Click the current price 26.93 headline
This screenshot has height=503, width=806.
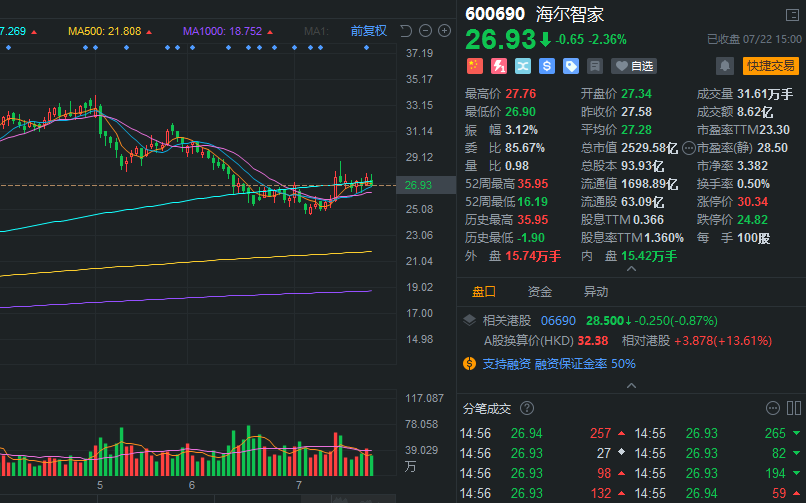pyautogui.click(x=501, y=40)
